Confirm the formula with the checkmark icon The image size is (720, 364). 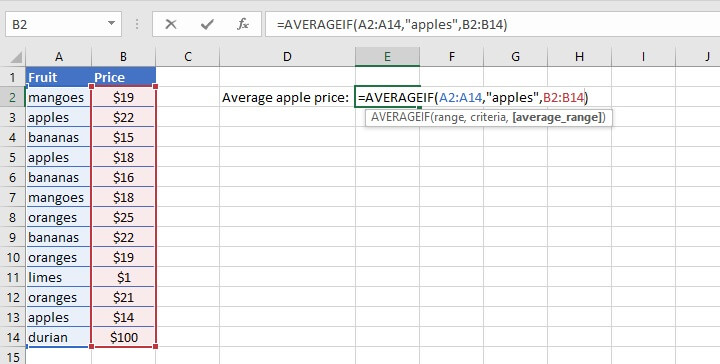pos(207,24)
